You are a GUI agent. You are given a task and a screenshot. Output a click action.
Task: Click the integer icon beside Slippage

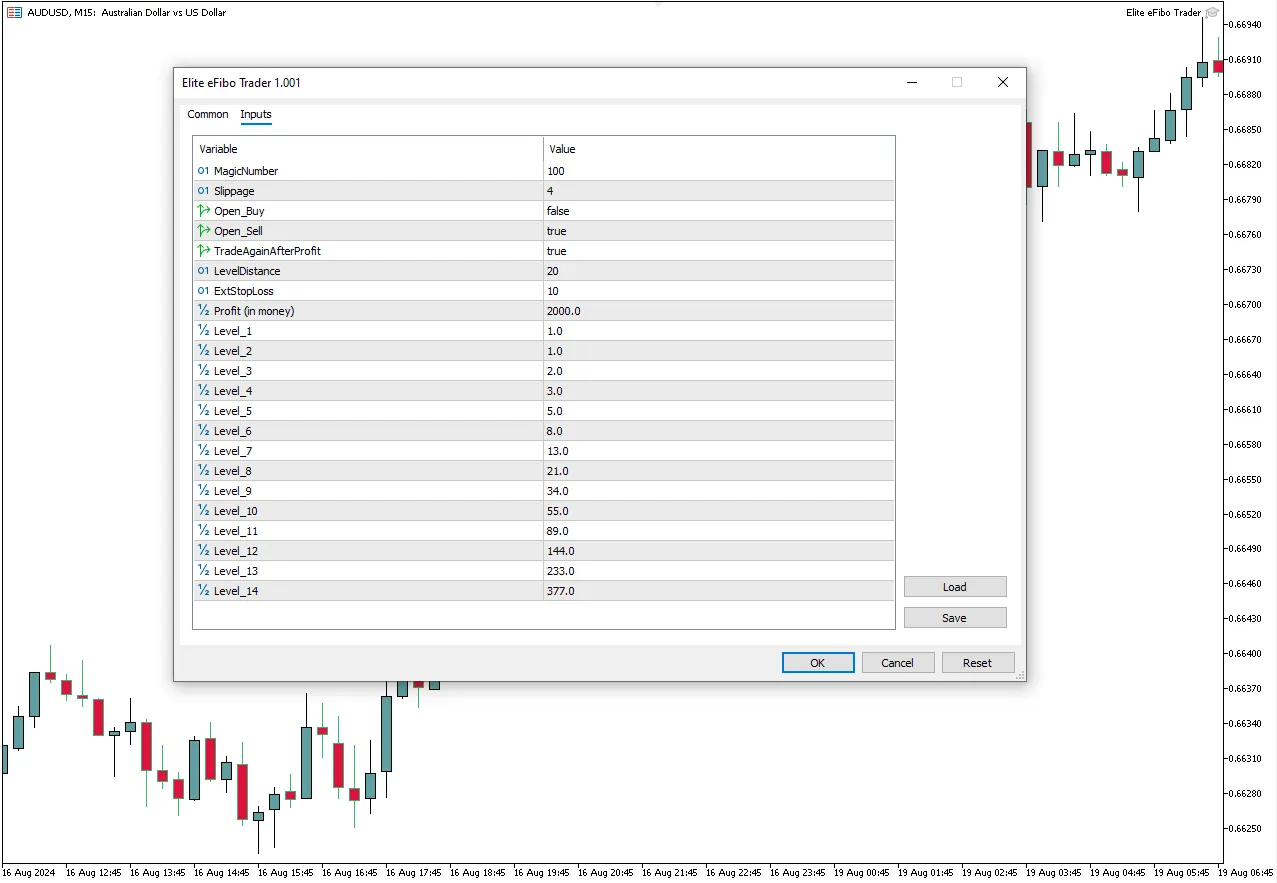point(204,191)
